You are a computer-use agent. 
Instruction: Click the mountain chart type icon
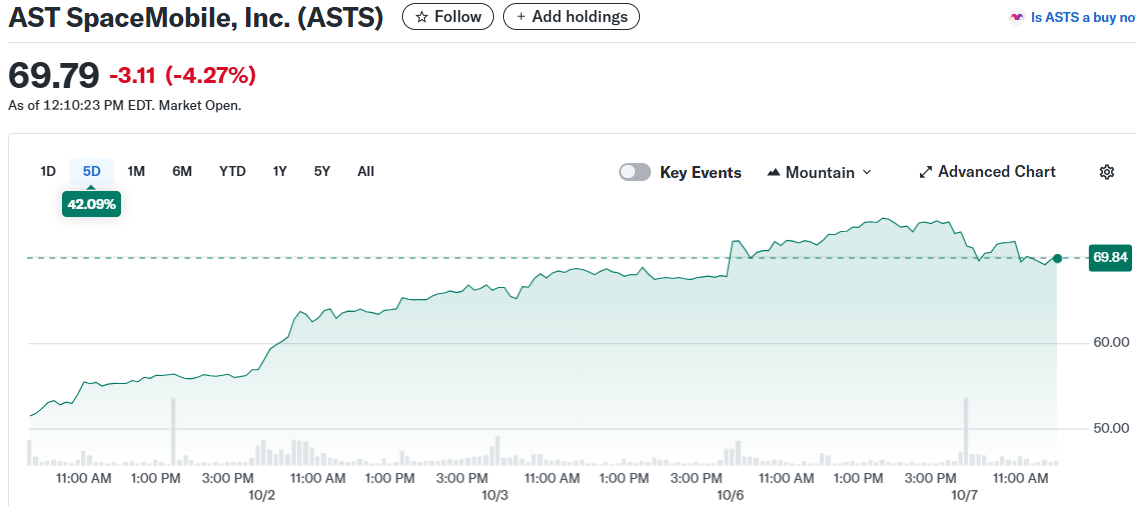(773, 172)
